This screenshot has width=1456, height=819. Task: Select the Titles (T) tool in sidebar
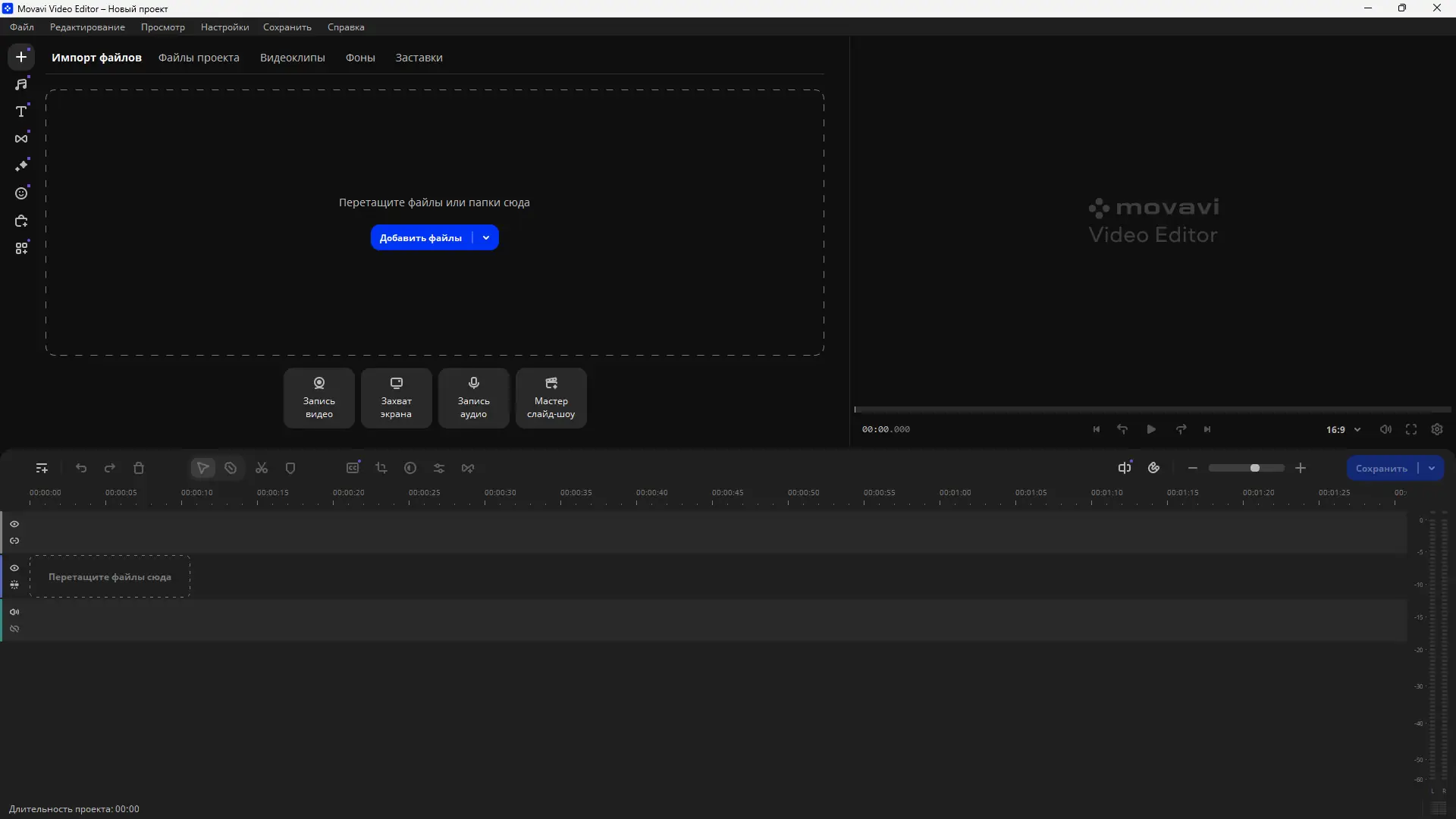pyautogui.click(x=21, y=111)
